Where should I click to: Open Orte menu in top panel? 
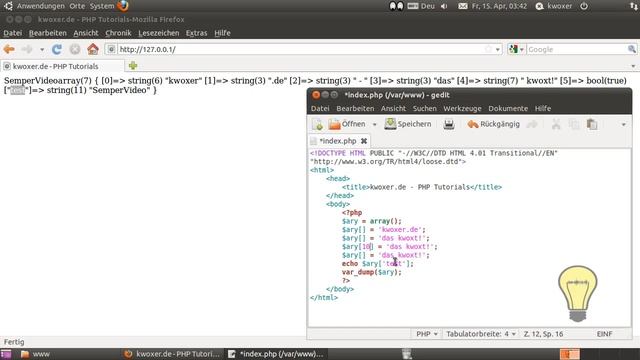77,6
